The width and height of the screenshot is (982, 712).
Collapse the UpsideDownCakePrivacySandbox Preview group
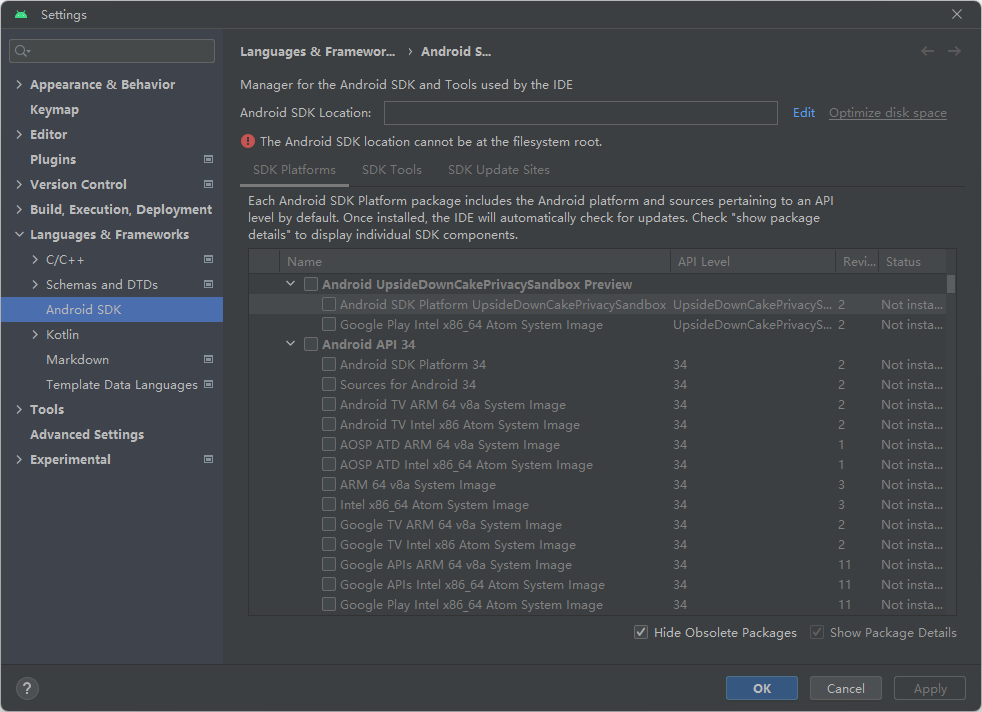click(291, 284)
